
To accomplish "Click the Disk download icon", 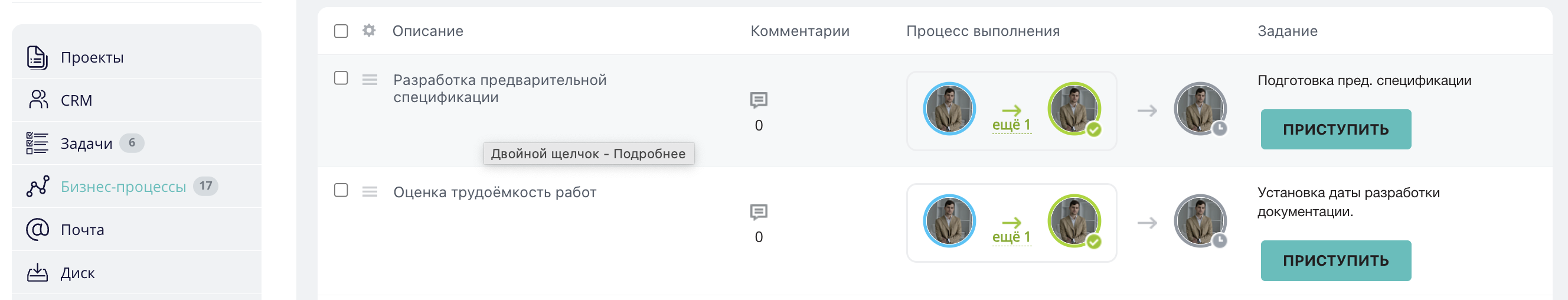I will (37, 273).
